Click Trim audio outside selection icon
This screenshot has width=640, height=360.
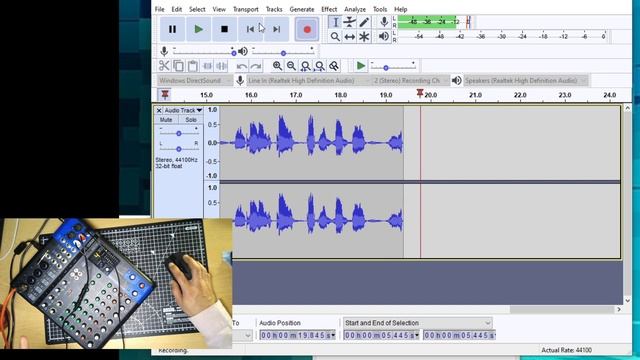pyautogui.click(x=207, y=66)
